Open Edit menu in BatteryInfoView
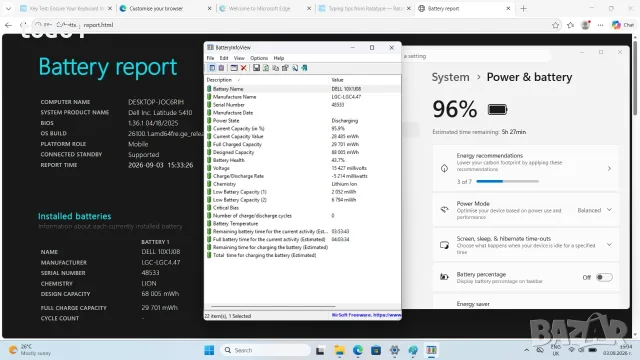640x360 pixels. pyautogui.click(x=224, y=58)
